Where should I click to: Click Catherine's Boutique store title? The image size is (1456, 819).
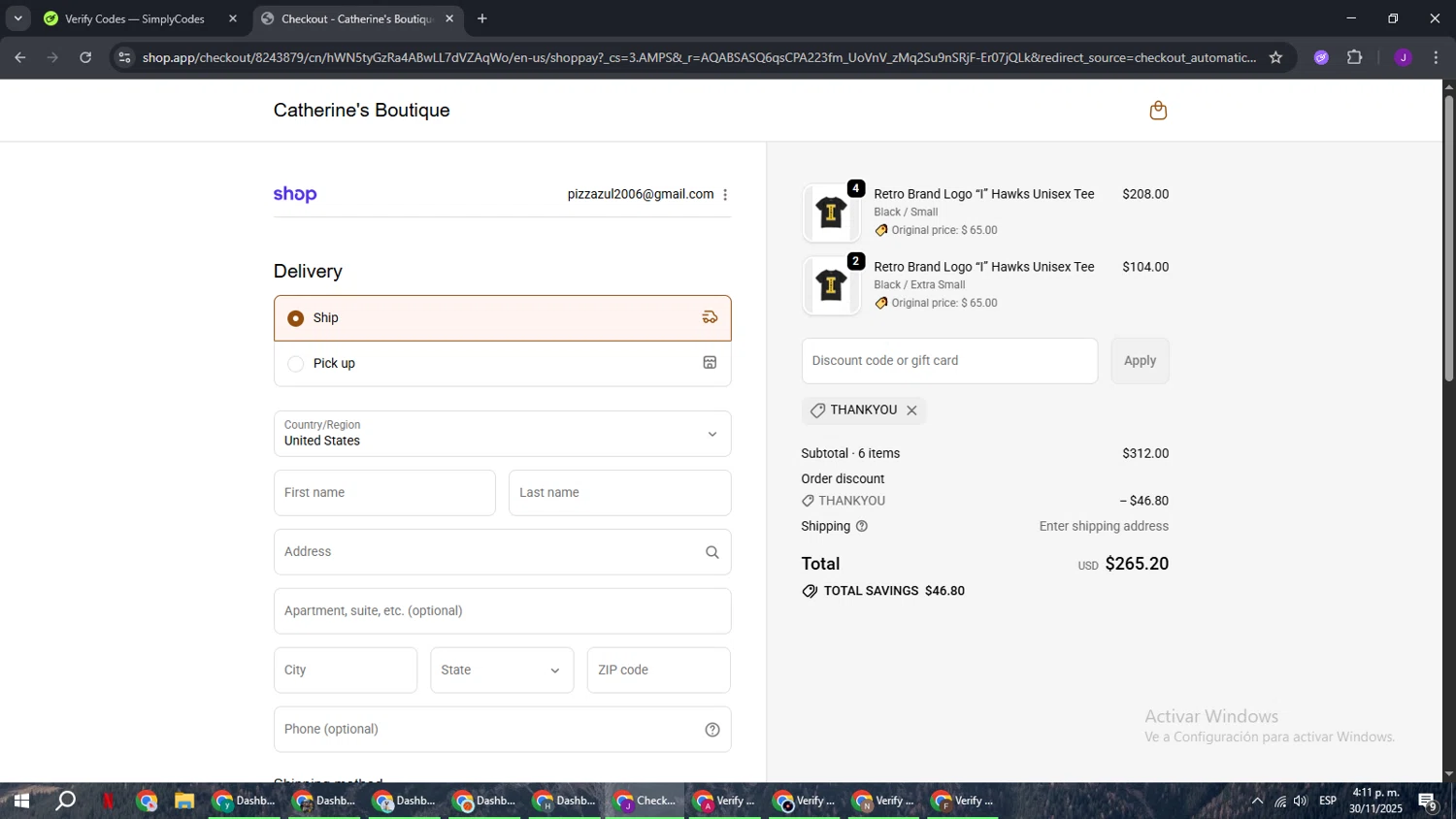pyautogui.click(x=361, y=111)
